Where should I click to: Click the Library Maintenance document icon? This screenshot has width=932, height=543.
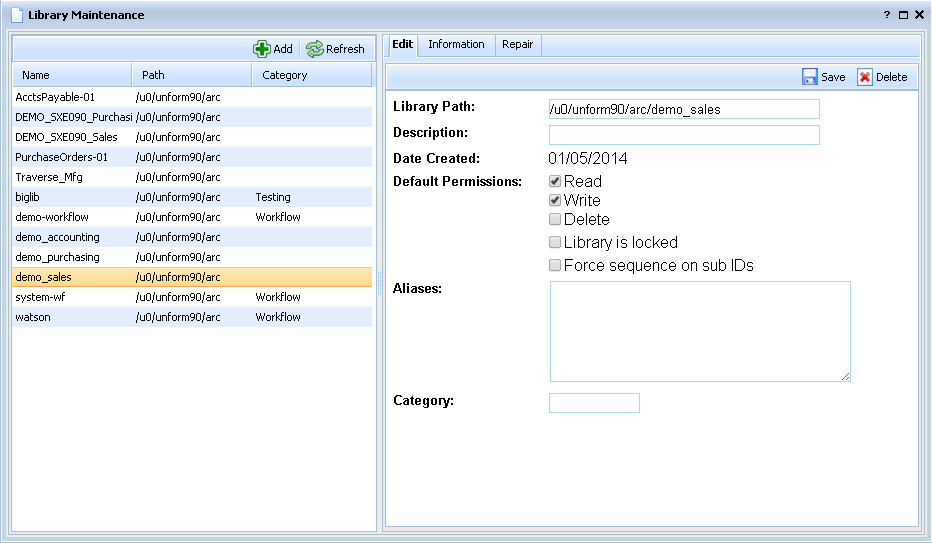(17, 15)
